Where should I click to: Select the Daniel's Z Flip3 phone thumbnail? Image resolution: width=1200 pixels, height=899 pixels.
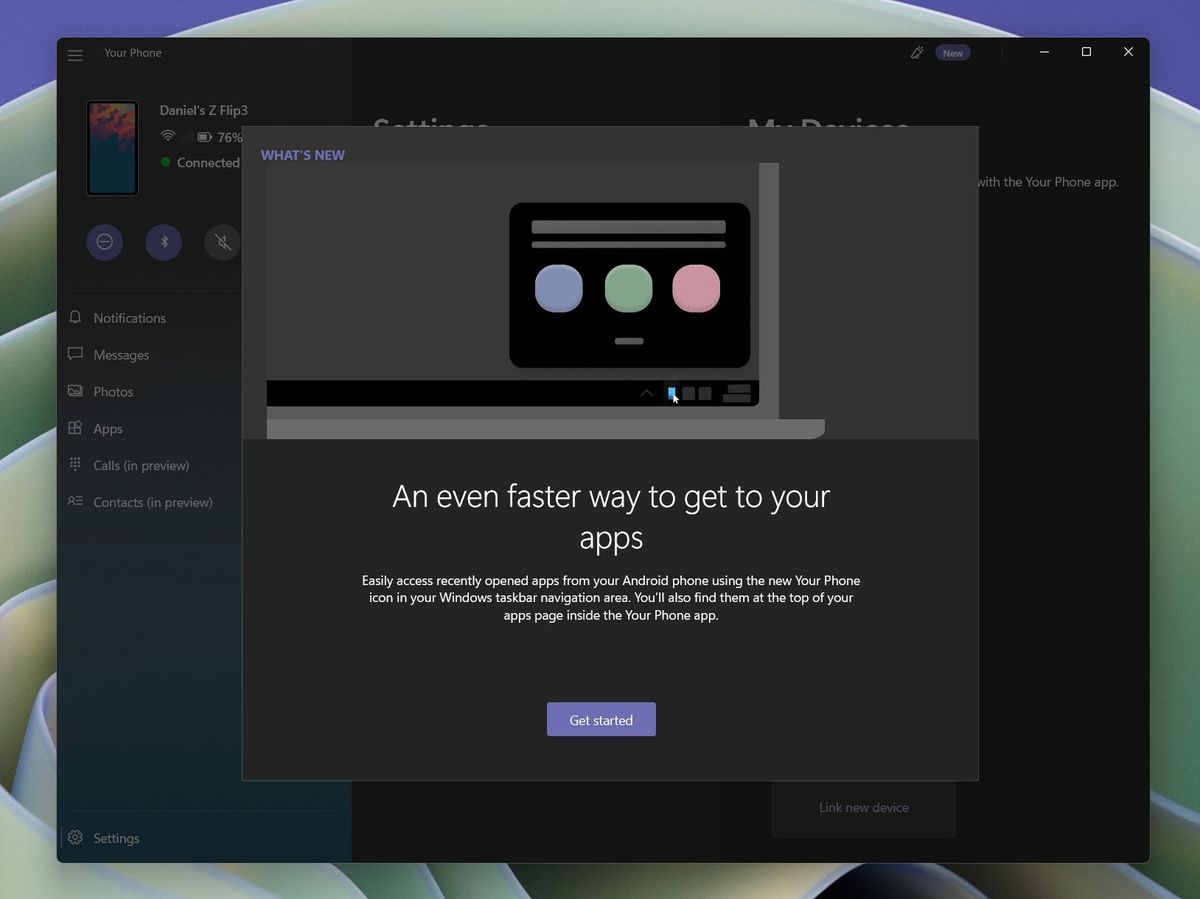point(112,147)
